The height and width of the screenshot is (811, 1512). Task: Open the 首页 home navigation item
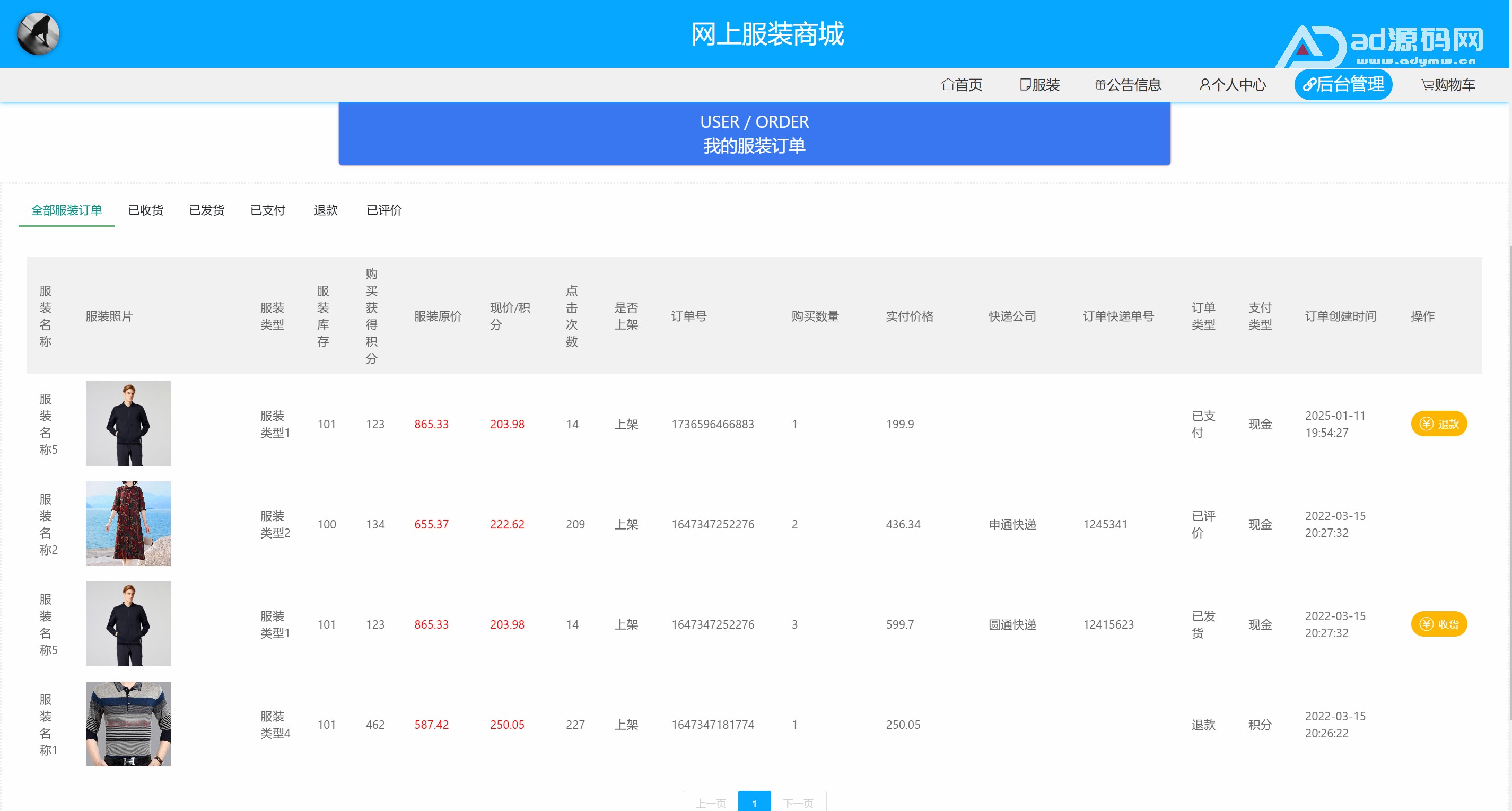pyautogui.click(x=962, y=85)
